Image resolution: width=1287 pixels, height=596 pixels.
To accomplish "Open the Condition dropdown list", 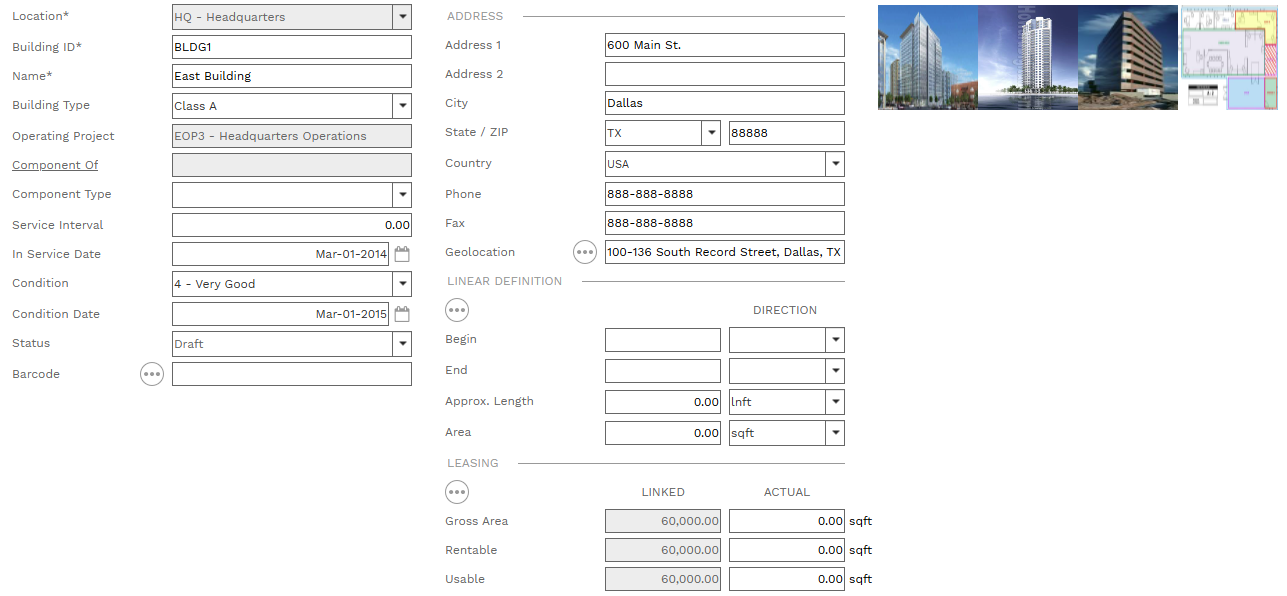I will click(402, 284).
